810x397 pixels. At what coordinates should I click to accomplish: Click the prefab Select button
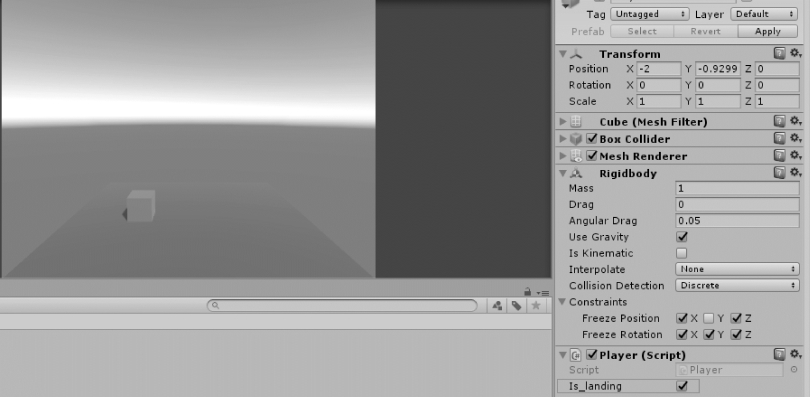coord(642,31)
